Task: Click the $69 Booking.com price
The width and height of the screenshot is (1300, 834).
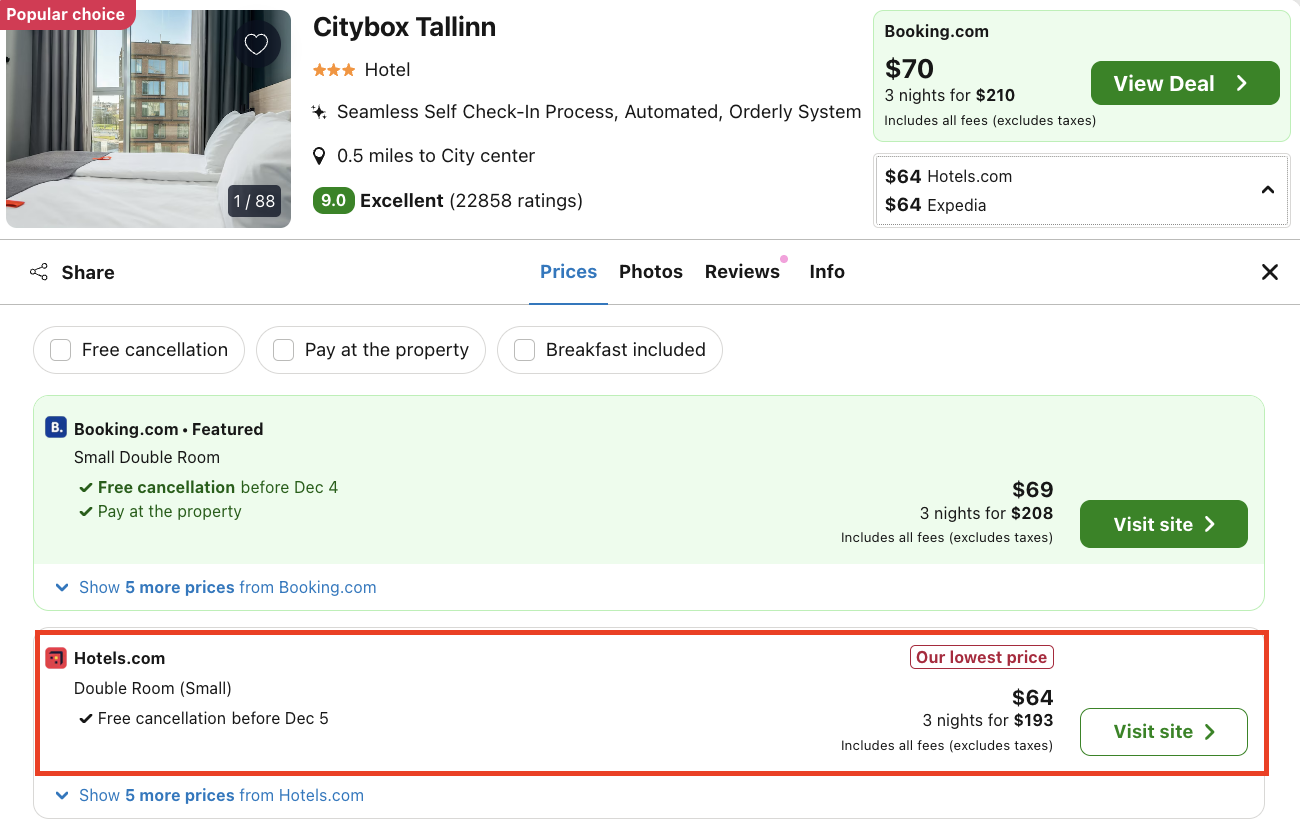Action: coord(1033,490)
